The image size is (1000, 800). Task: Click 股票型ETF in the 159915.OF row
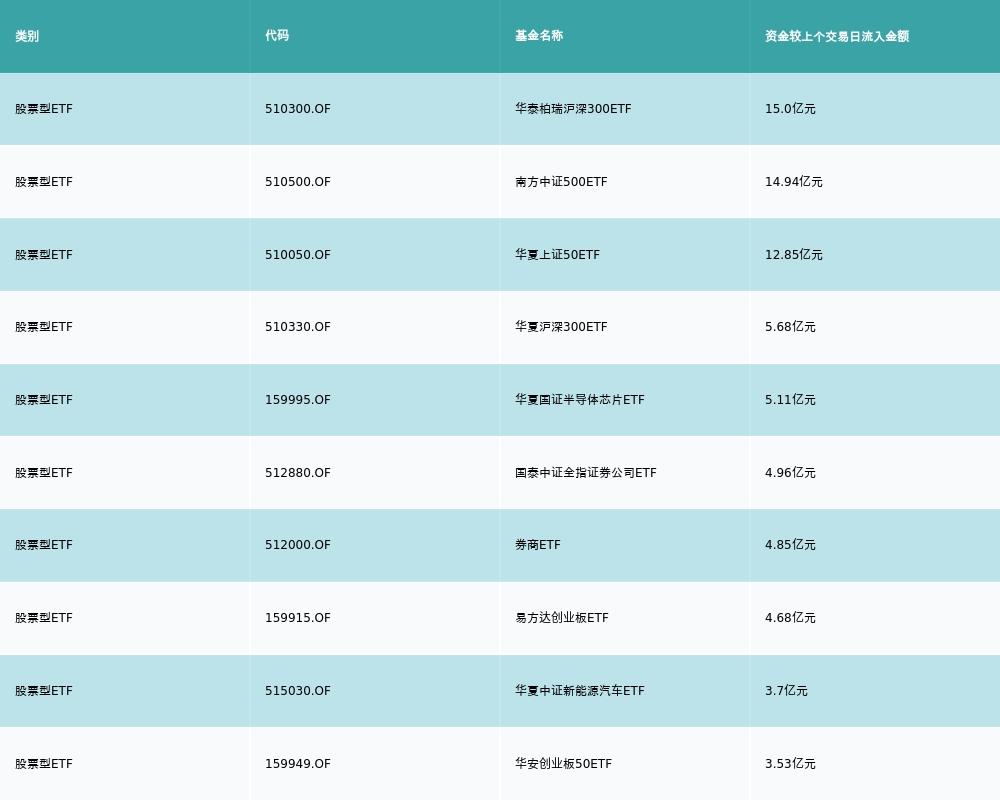point(44,618)
